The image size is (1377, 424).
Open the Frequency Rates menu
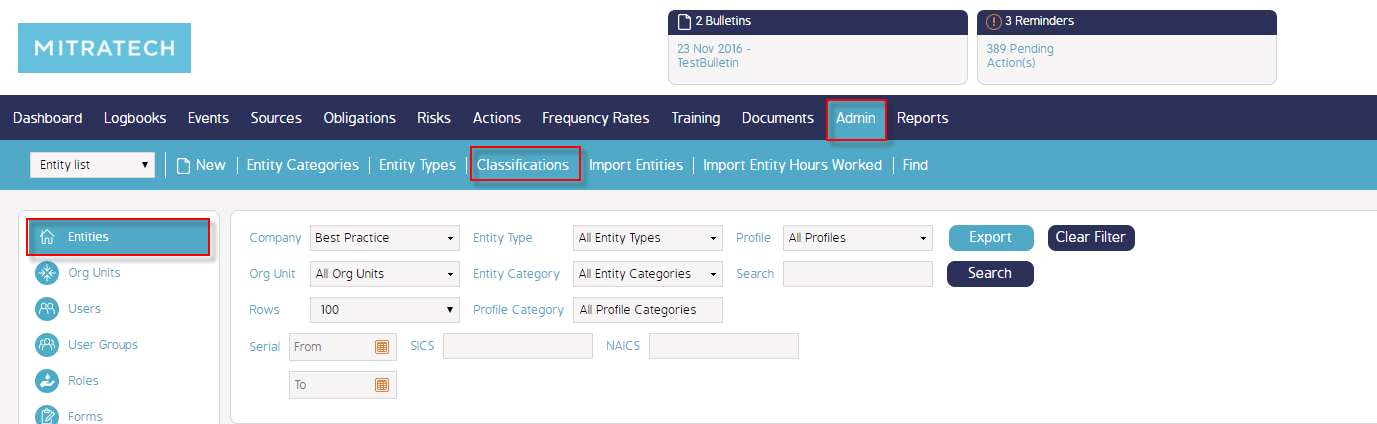tap(596, 118)
